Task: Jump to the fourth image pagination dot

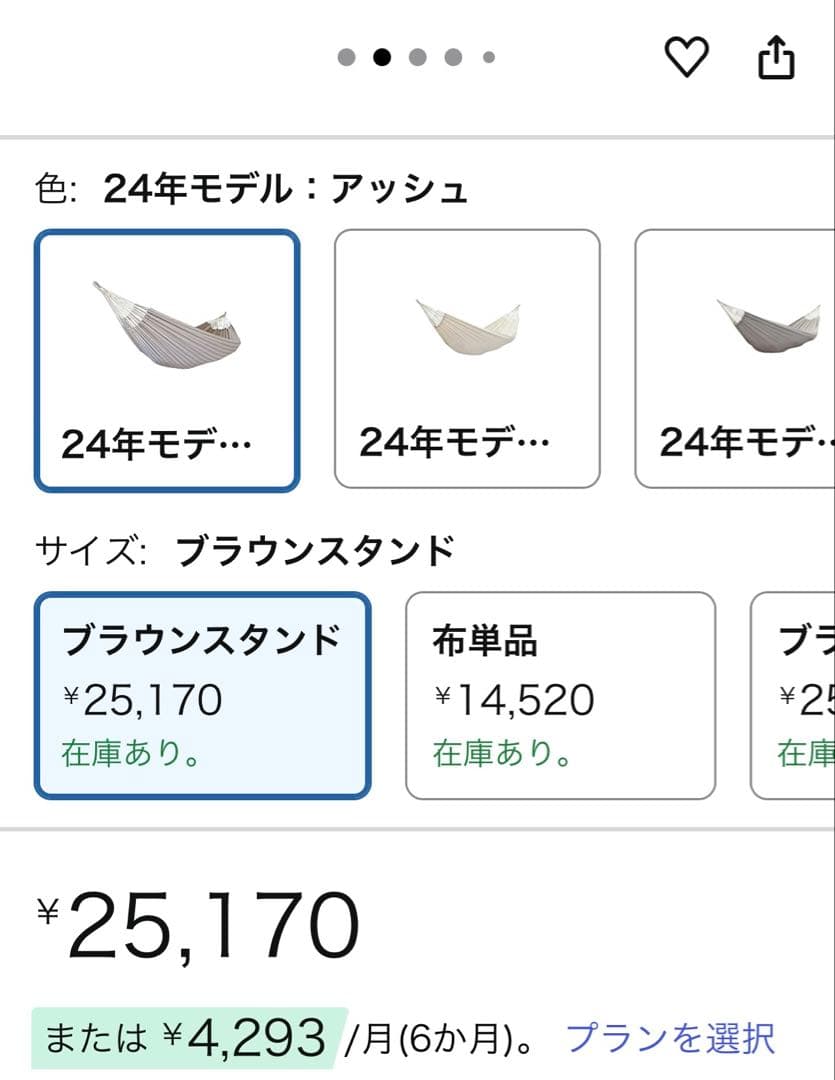Action: click(453, 57)
